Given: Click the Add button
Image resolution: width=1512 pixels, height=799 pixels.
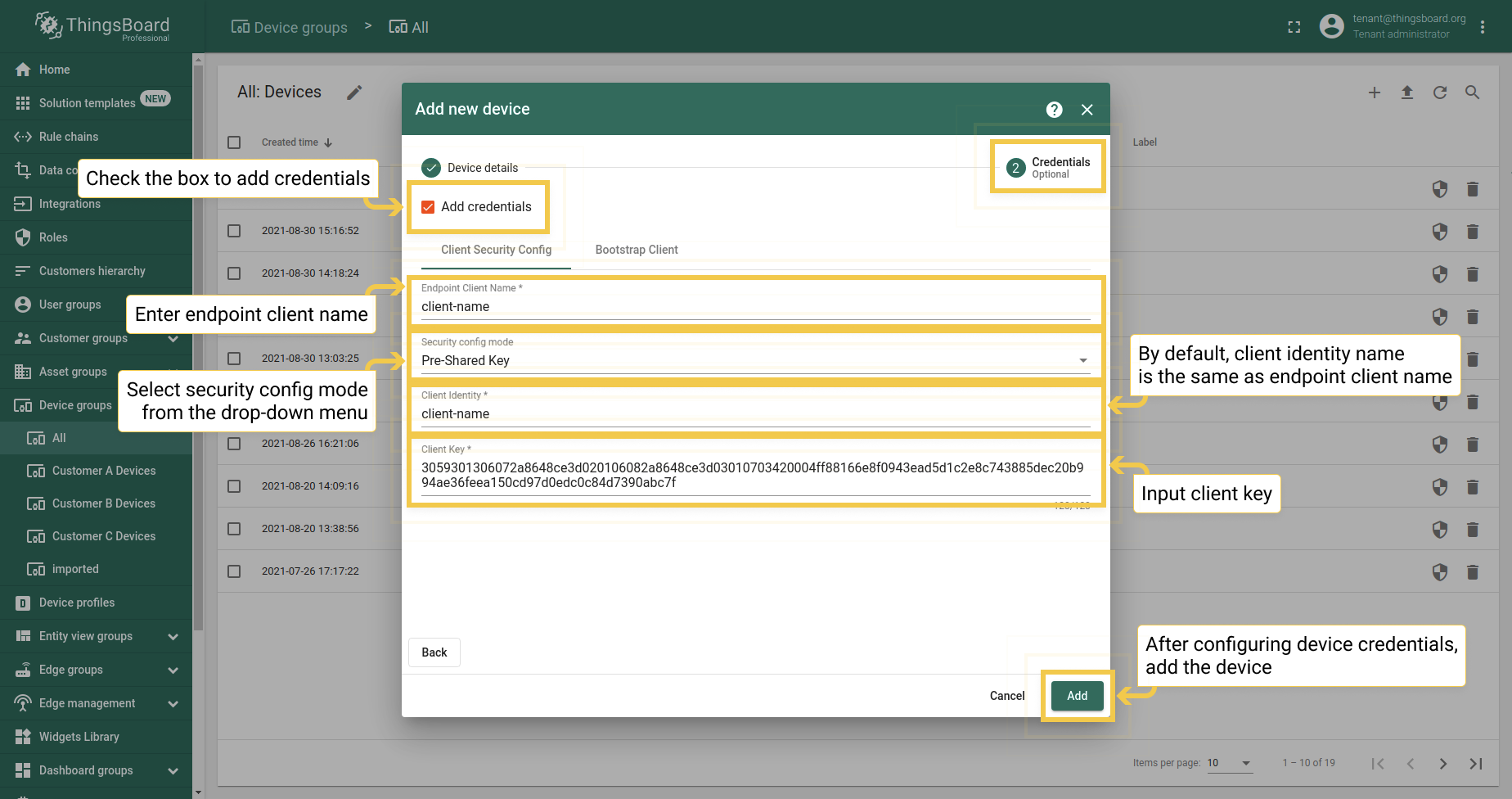Looking at the screenshot, I should pyautogui.click(x=1078, y=696).
